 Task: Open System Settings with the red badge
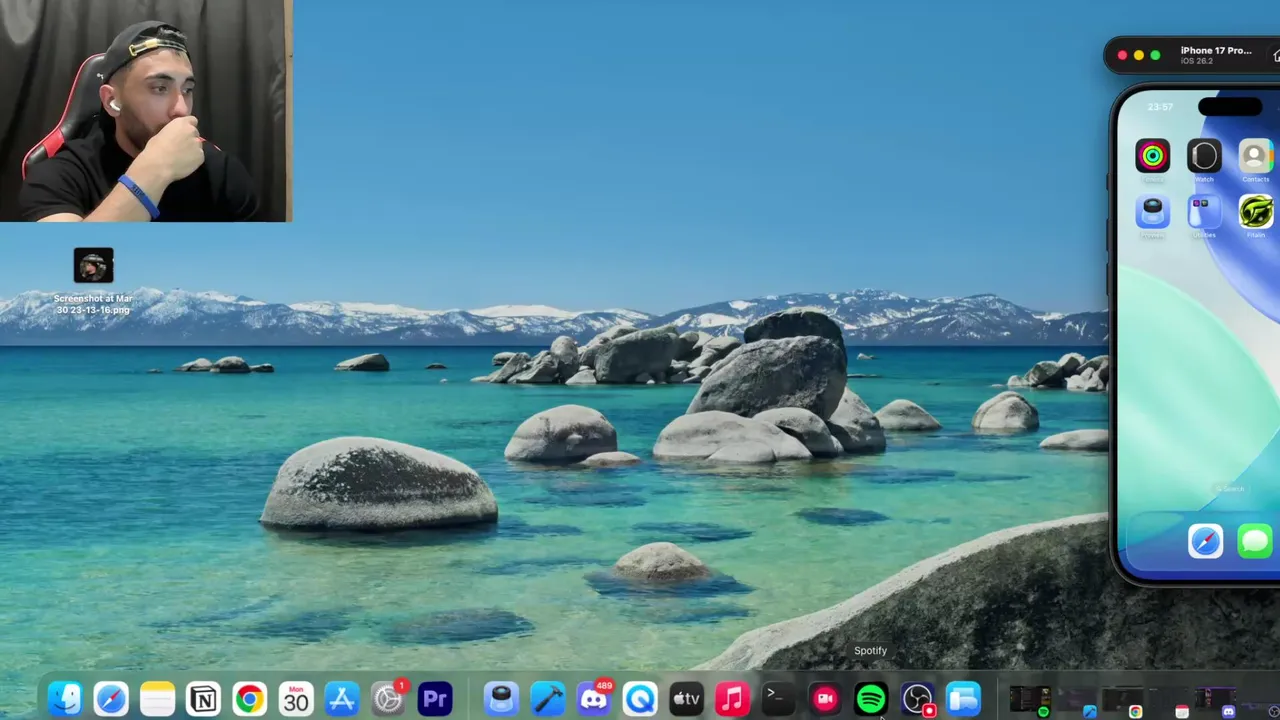388,699
